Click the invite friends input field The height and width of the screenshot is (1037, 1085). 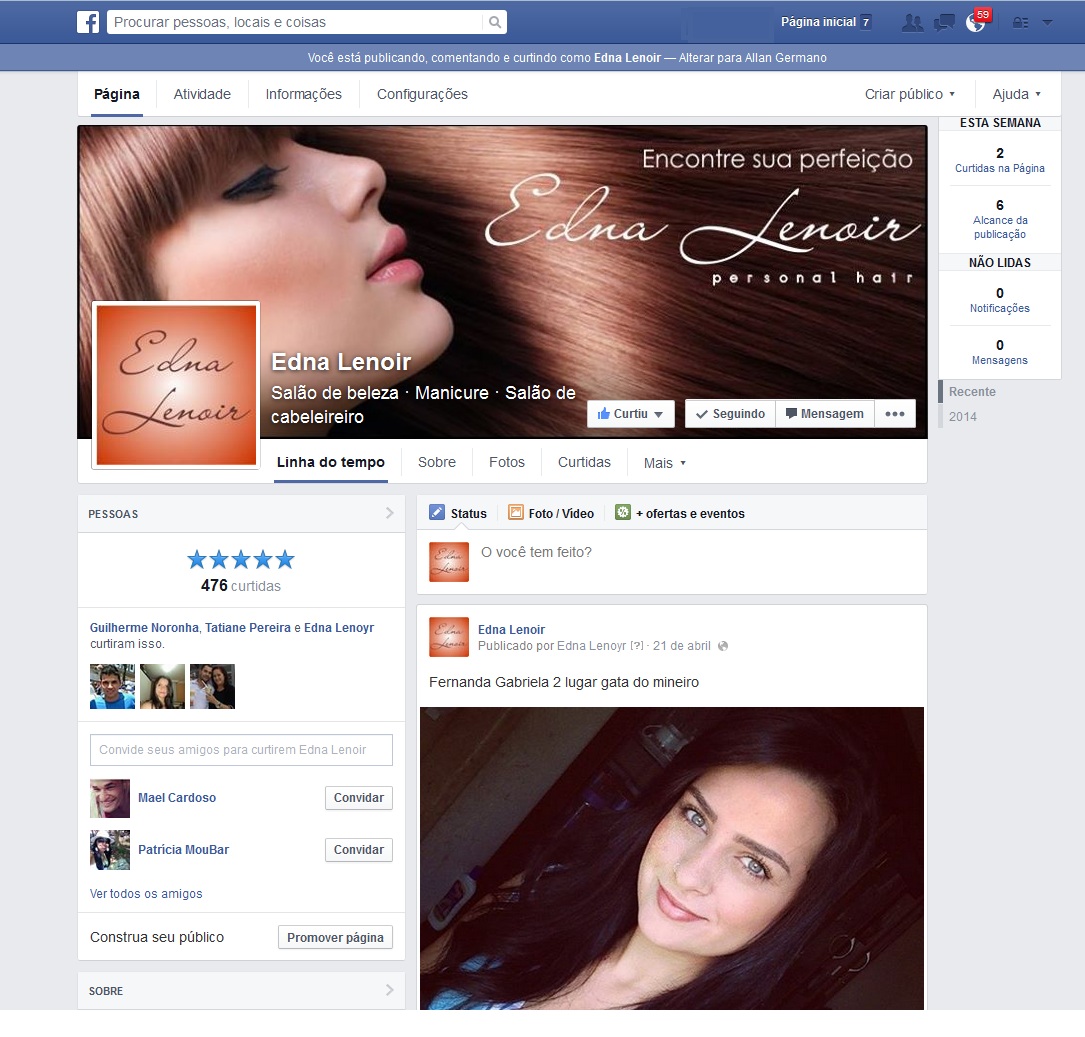coord(241,750)
